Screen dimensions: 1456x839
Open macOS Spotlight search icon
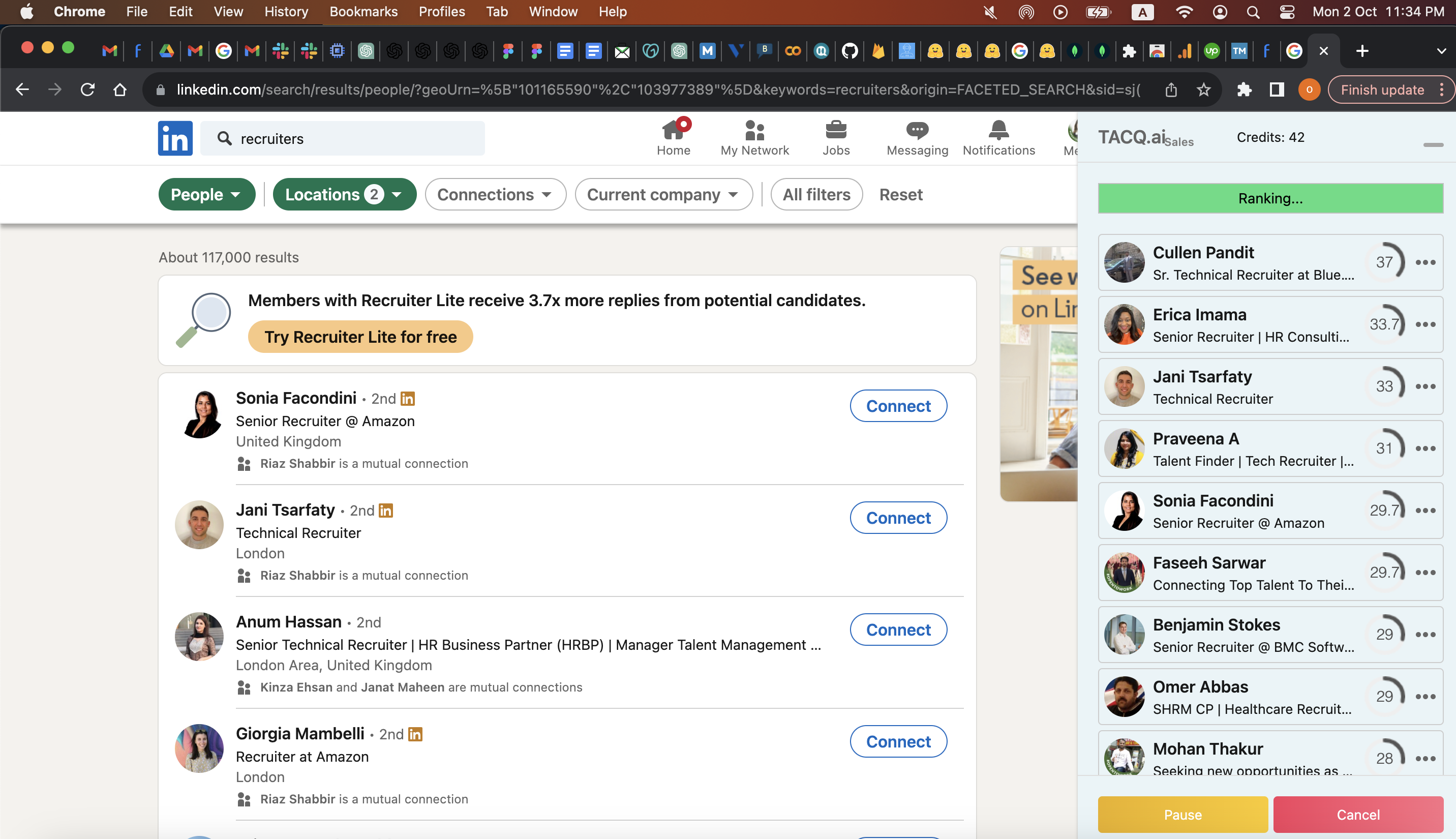pos(1253,12)
